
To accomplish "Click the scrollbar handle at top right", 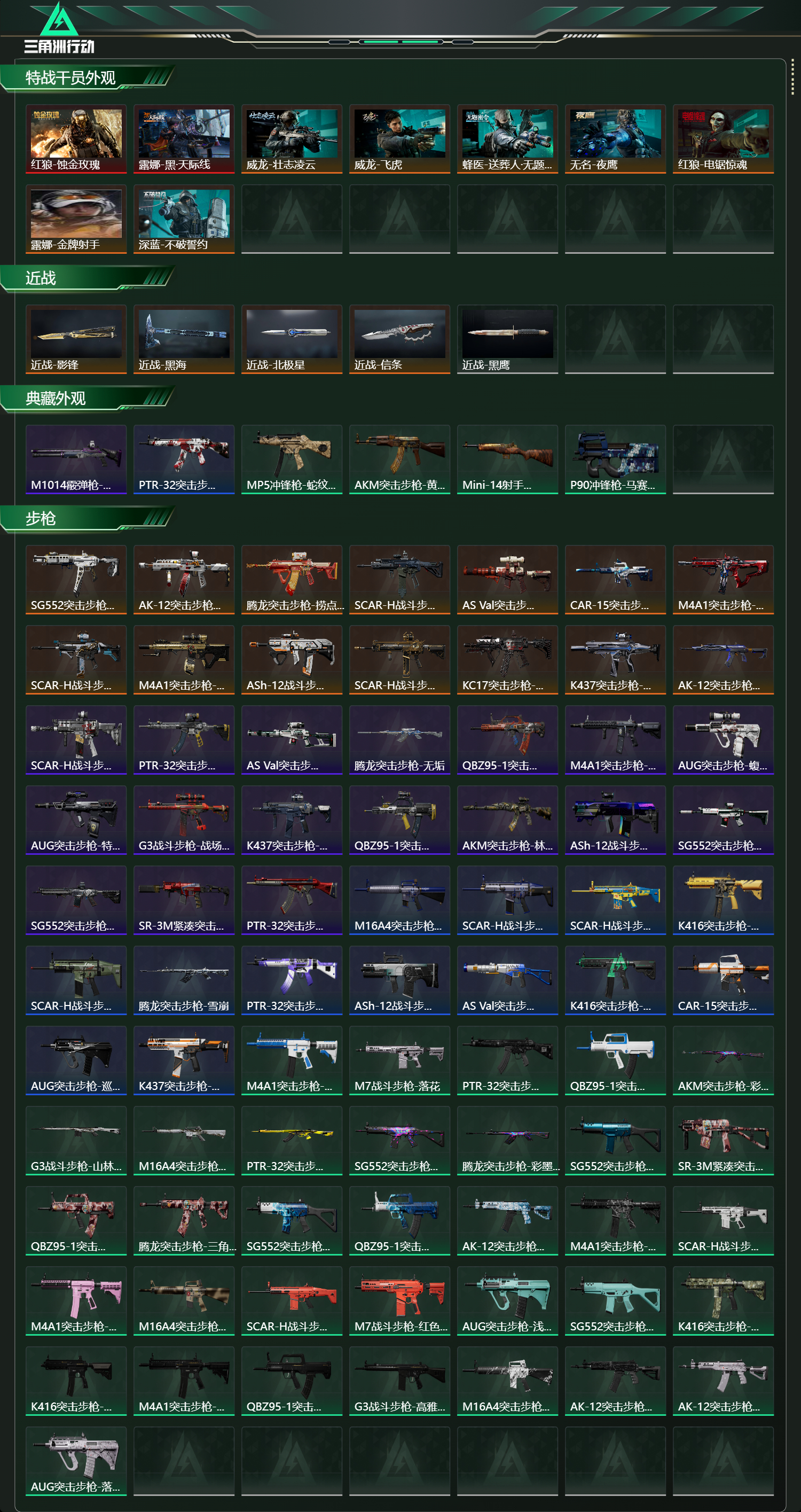I will 793,76.
